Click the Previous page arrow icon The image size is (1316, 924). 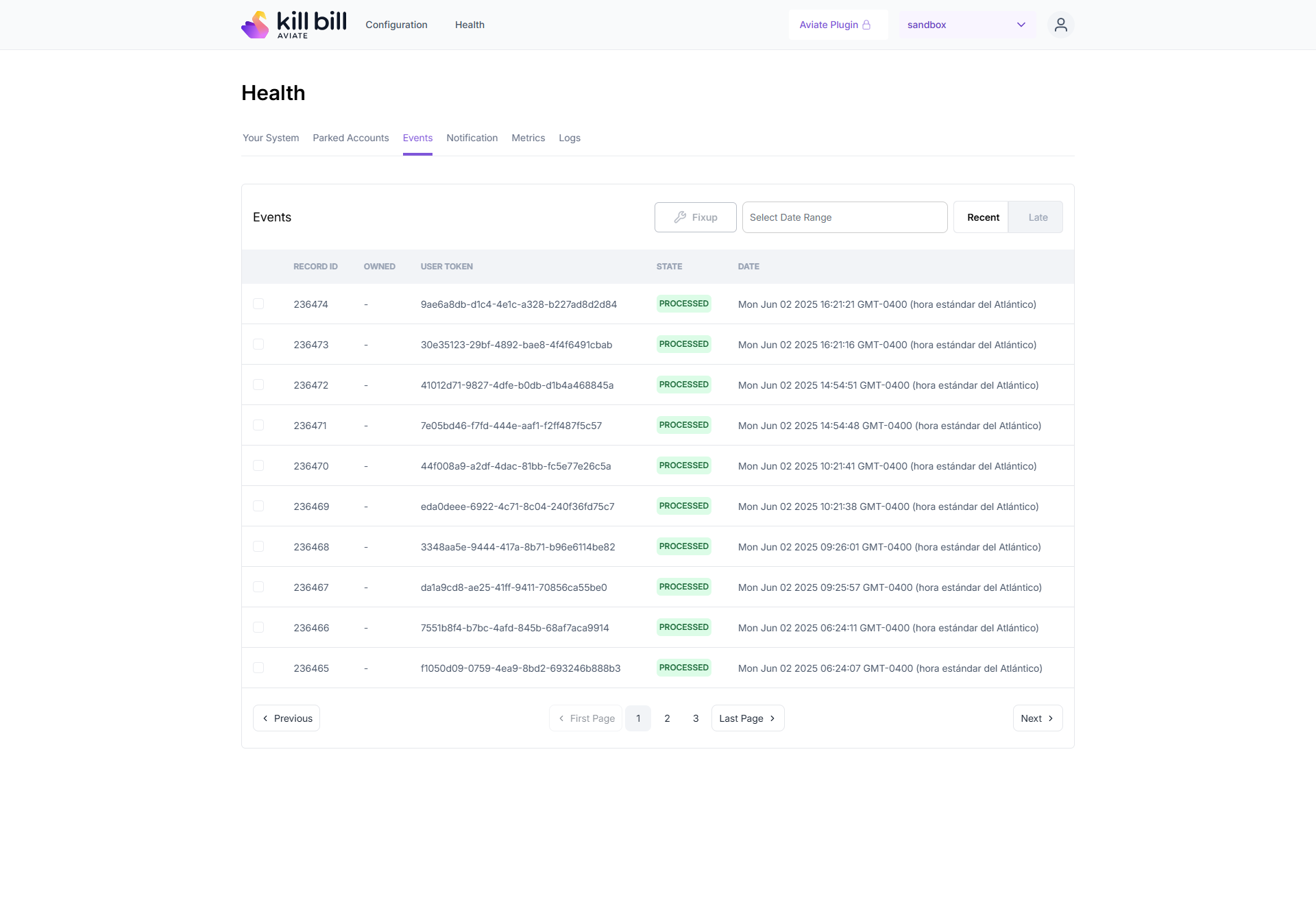265,718
